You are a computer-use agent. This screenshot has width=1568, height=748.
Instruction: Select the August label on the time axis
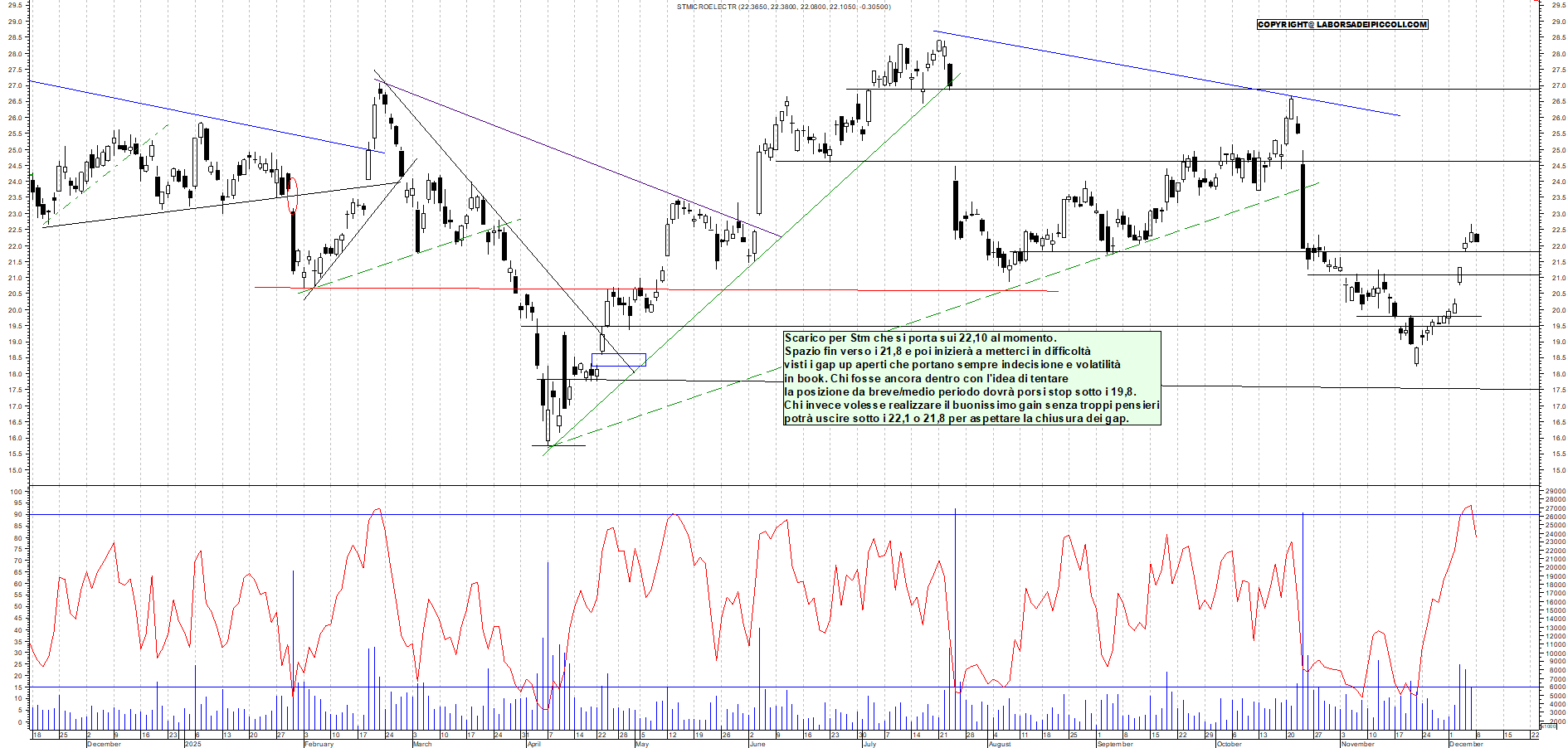[x=1000, y=744]
